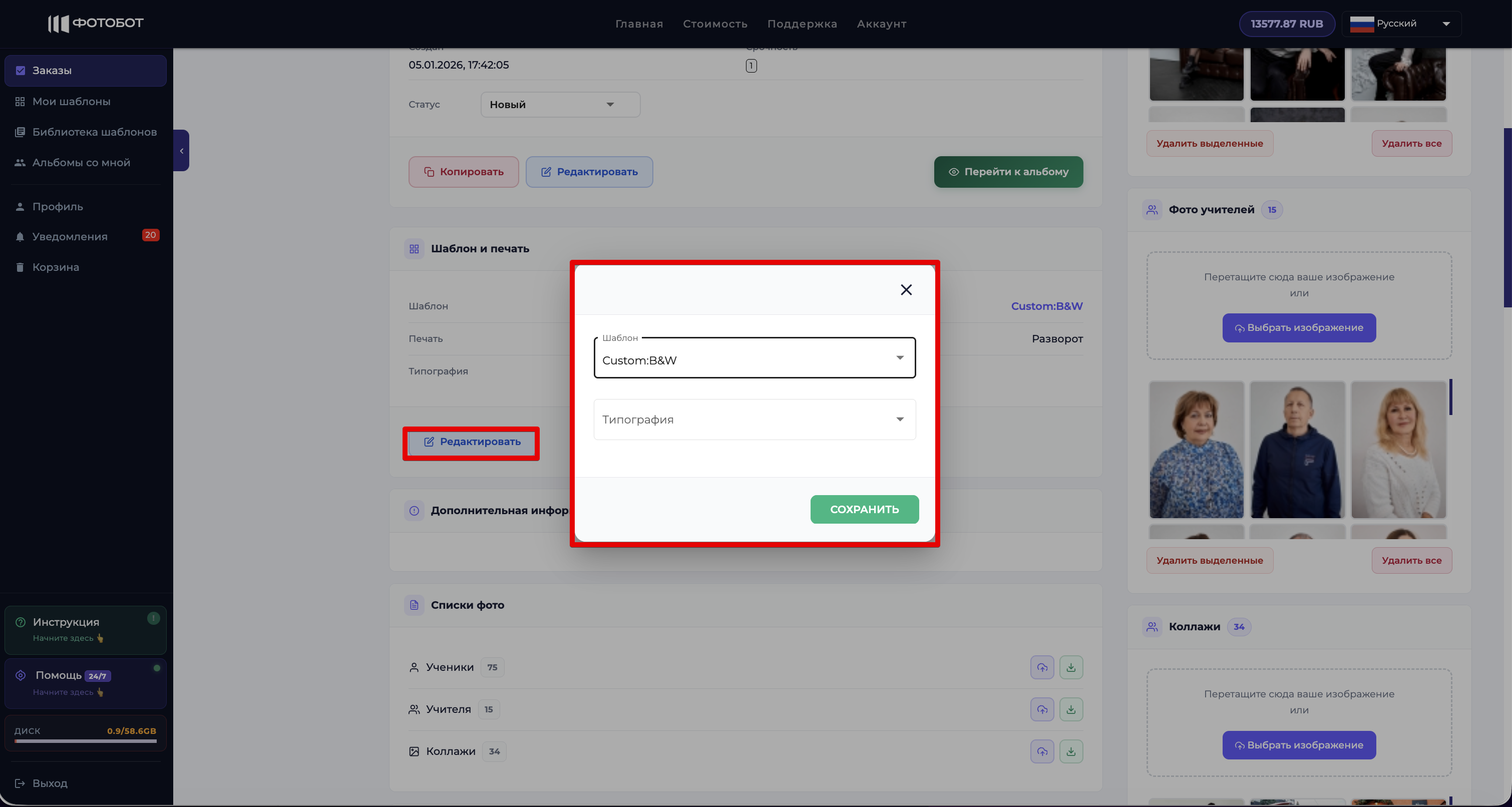Click the Выход logout icon
The height and width of the screenshot is (807, 1512).
[20, 783]
